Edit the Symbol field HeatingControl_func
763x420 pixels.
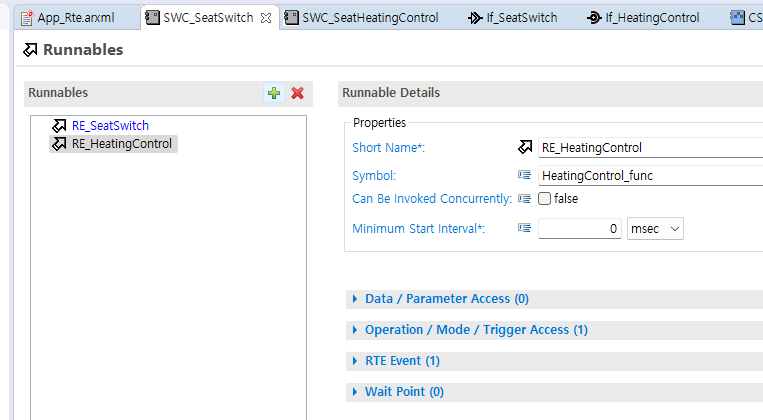click(650, 176)
